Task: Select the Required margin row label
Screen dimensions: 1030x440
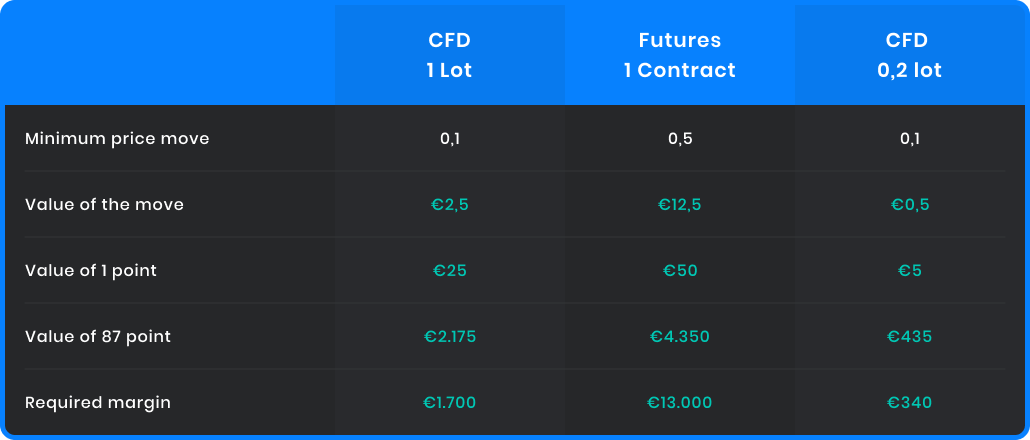Action: (x=98, y=403)
